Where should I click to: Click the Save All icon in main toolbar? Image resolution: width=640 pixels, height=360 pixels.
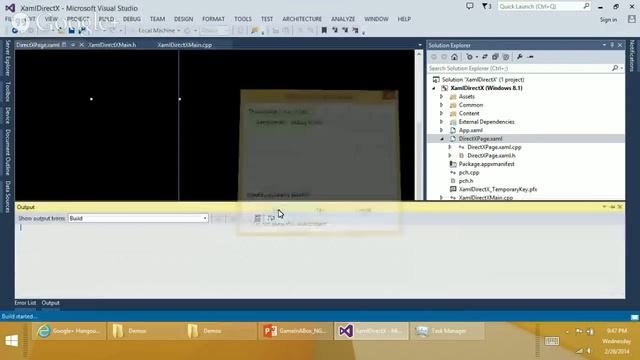82,30
